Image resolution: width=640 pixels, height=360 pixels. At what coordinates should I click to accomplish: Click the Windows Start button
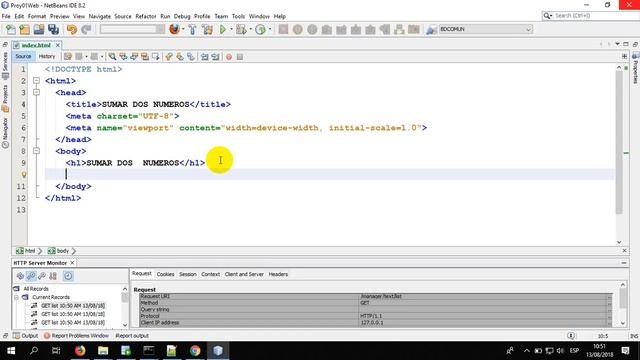coord(11,351)
